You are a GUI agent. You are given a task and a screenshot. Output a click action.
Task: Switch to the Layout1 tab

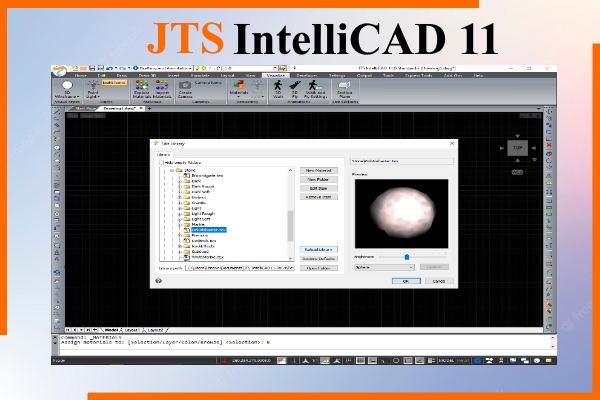(x=132, y=330)
